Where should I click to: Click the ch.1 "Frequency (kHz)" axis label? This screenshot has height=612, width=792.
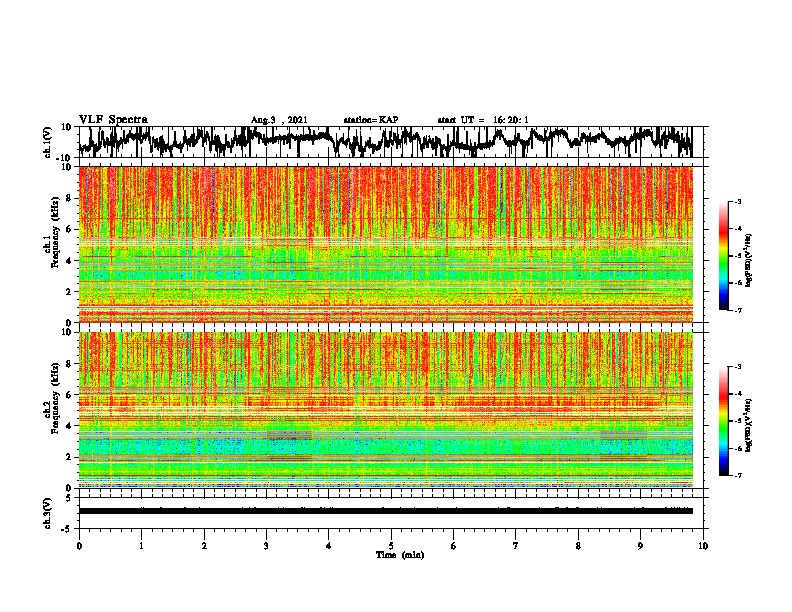[56, 232]
